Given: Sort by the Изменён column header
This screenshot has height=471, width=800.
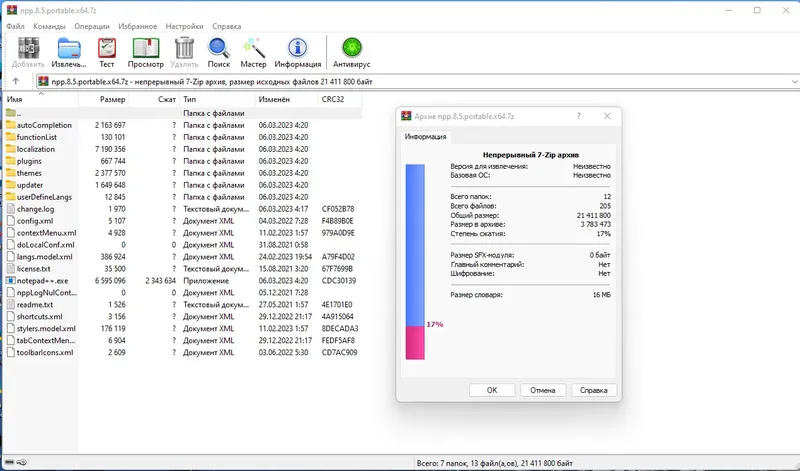Looking at the screenshot, I should pos(286,99).
